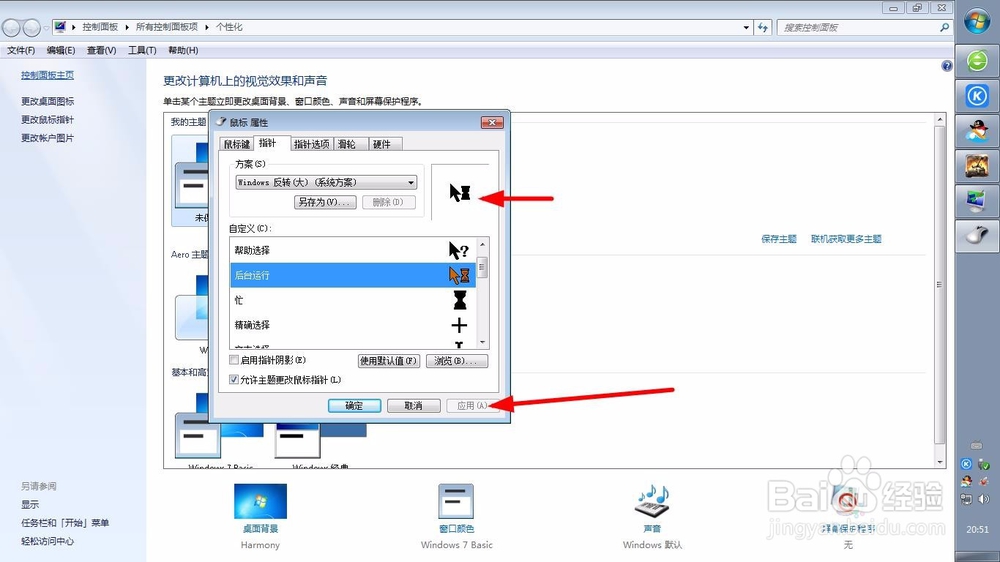The width and height of the screenshot is (1000, 562).
Task: Open 控制面板主页 link
Action: [47, 75]
